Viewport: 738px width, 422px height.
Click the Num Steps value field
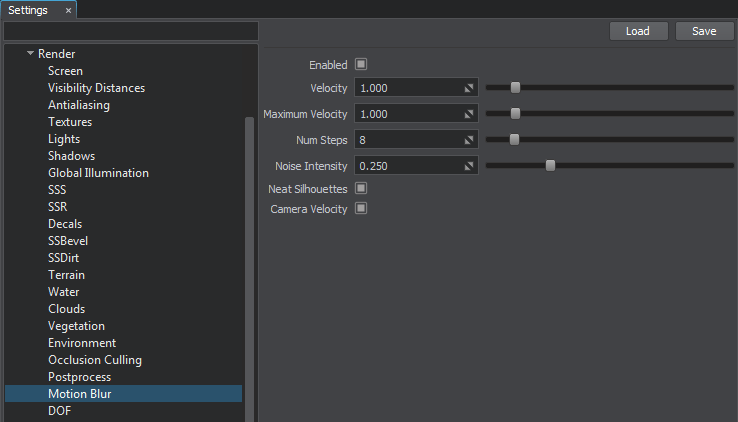click(x=405, y=140)
